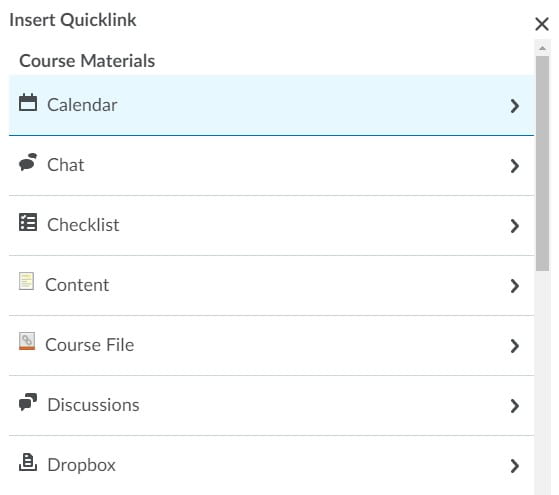Click the Content page icon
This screenshot has width=559, height=495.
26,281
